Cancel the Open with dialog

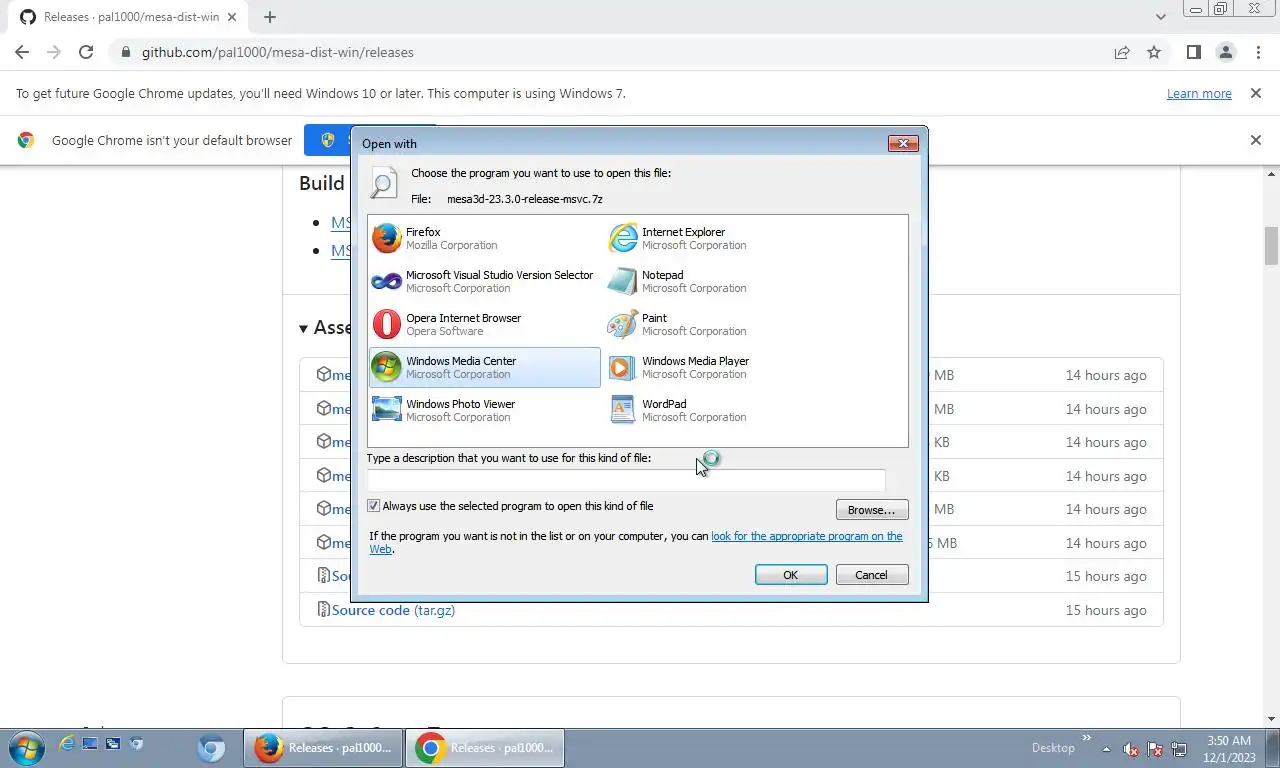pos(871,575)
